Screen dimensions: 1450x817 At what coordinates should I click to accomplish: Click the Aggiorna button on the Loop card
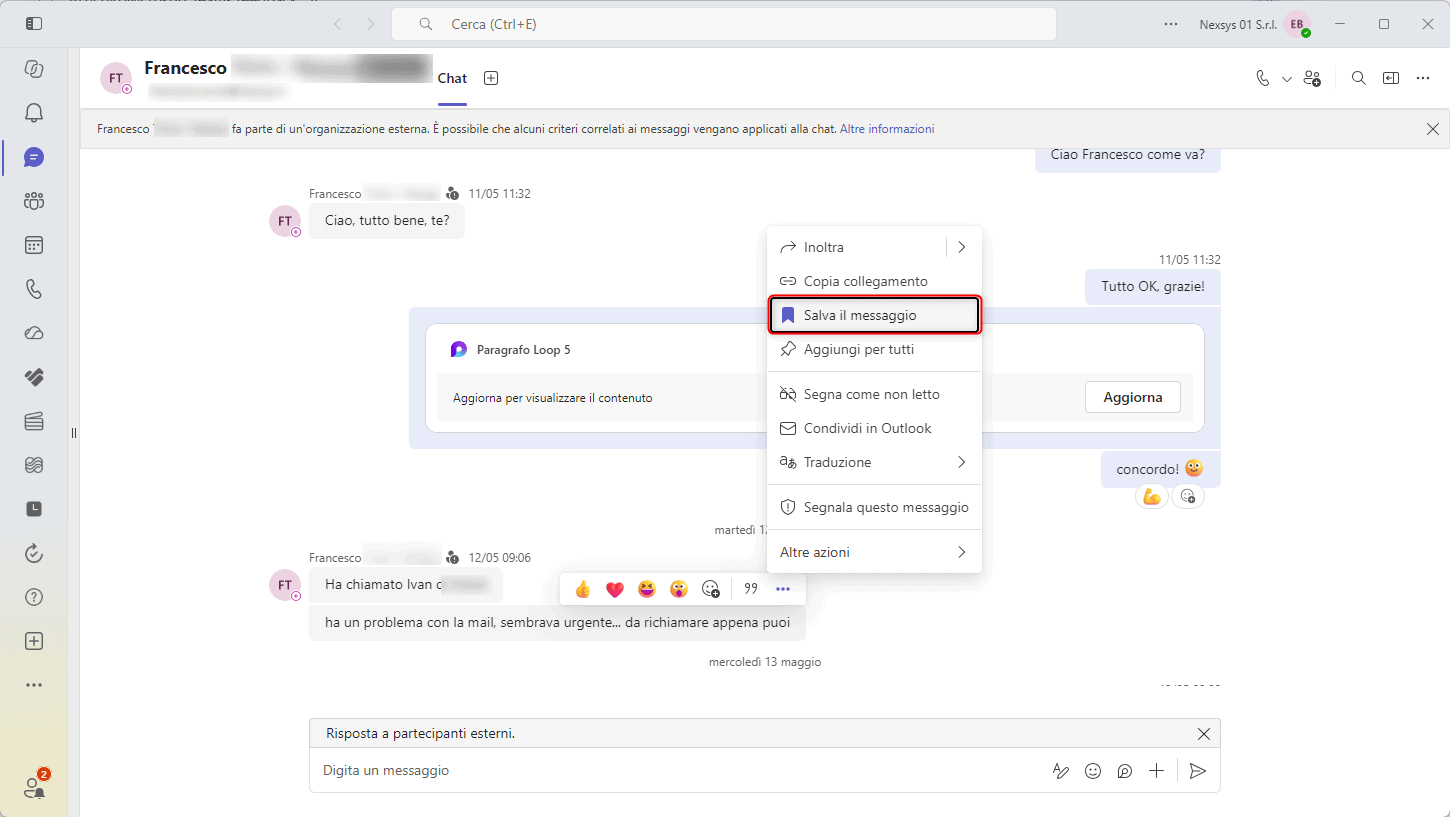pyautogui.click(x=1132, y=397)
